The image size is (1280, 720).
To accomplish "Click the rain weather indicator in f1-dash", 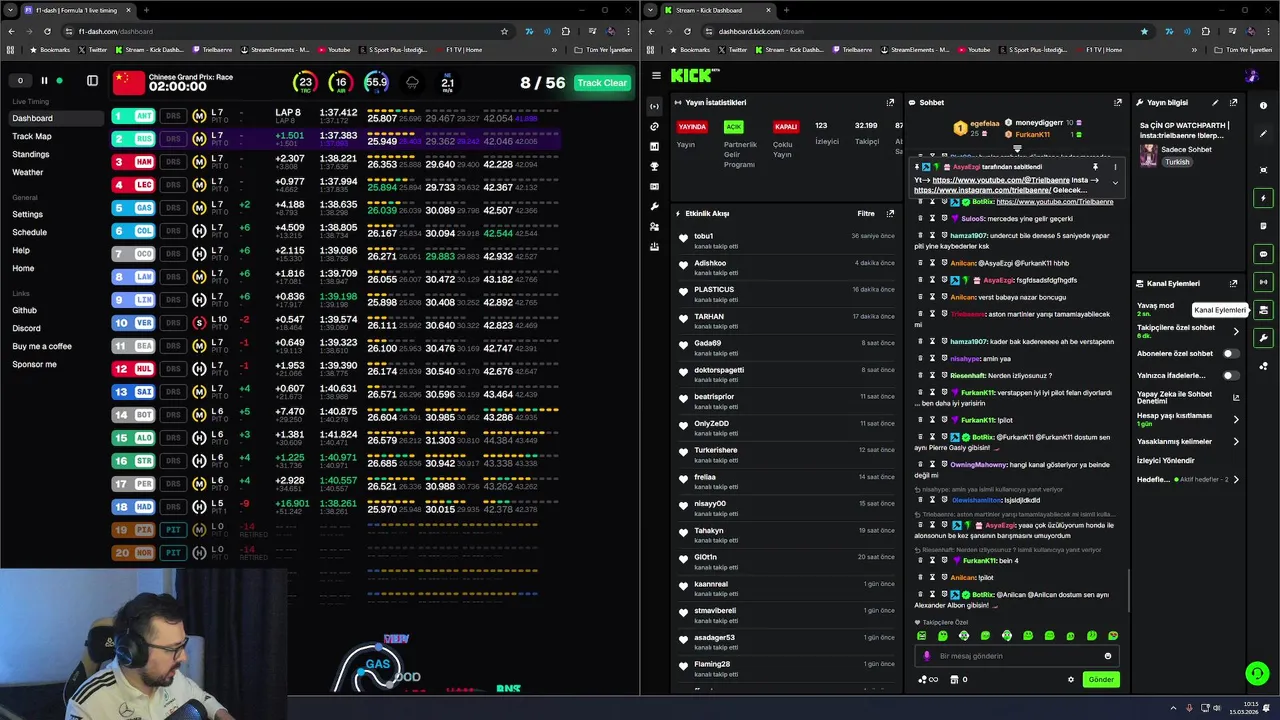I will click(412, 83).
